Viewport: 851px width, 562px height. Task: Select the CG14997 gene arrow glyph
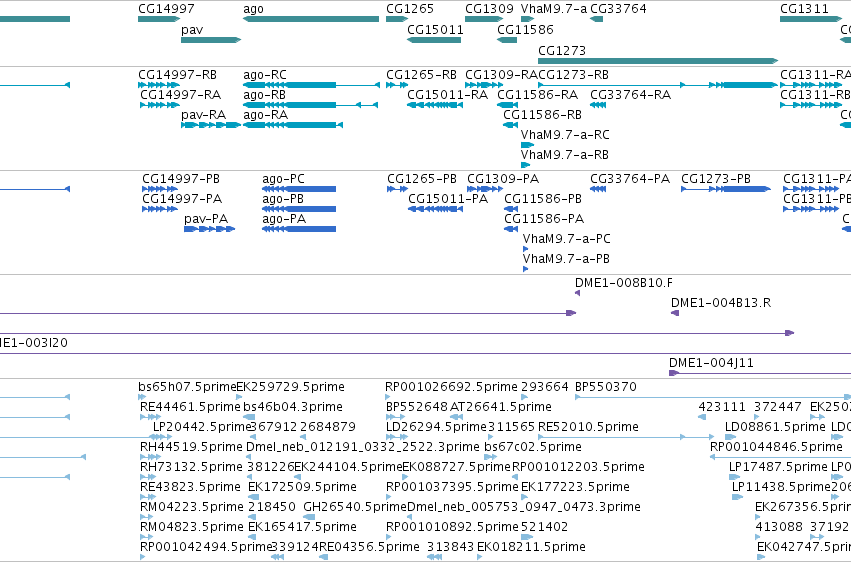click(x=159, y=19)
